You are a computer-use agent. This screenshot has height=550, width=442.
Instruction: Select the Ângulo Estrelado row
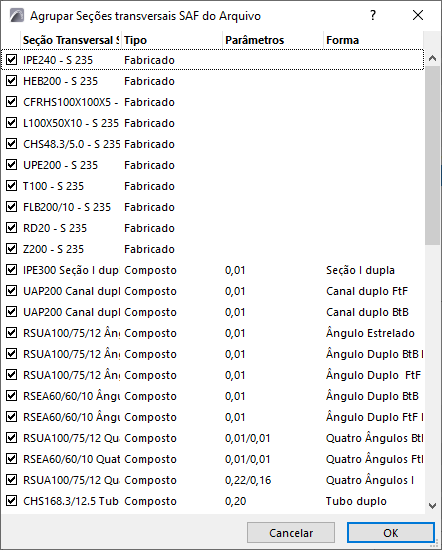point(213,333)
